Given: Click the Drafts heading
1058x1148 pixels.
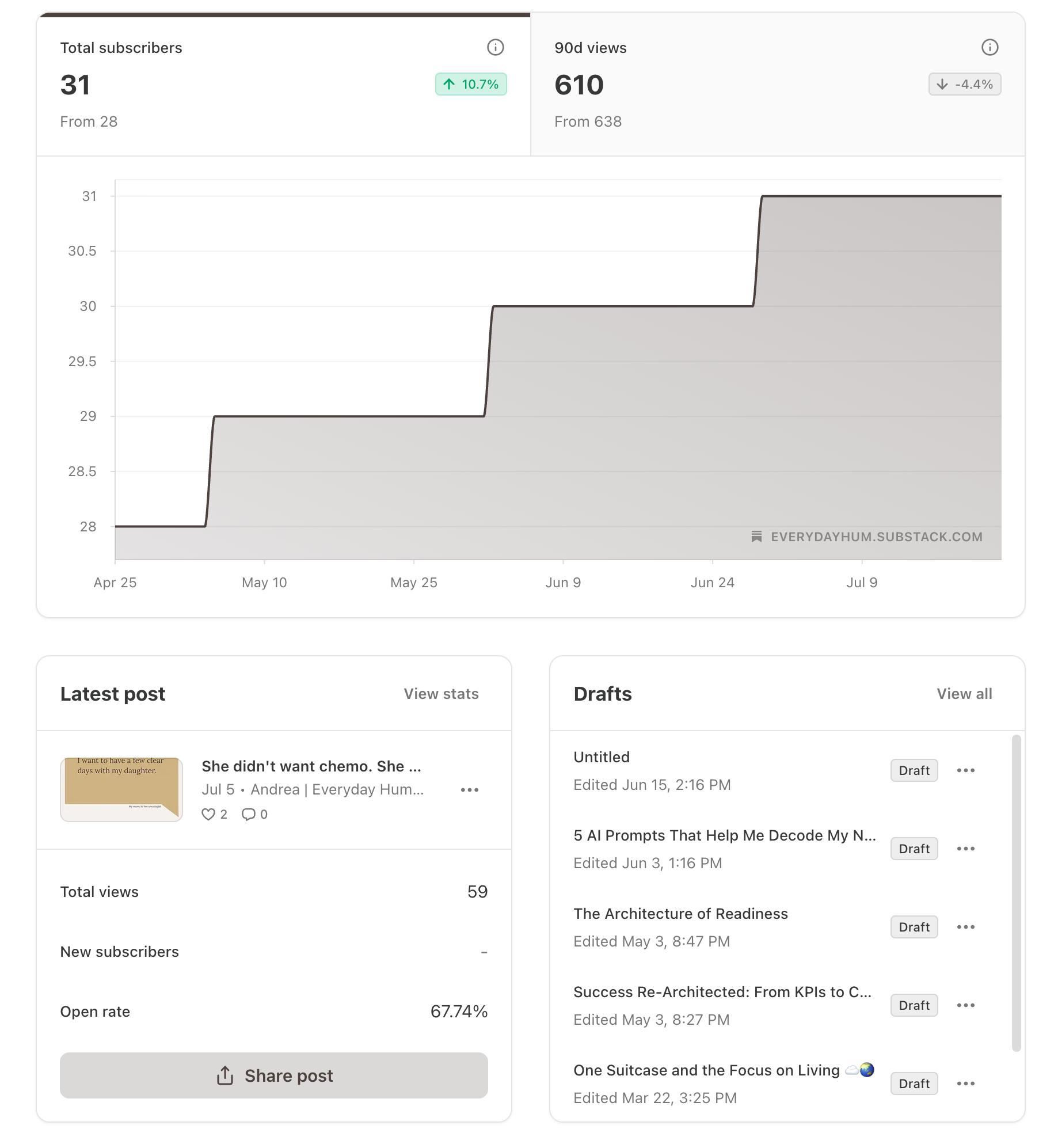Looking at the screenshot, I should [x=603, y=694].
